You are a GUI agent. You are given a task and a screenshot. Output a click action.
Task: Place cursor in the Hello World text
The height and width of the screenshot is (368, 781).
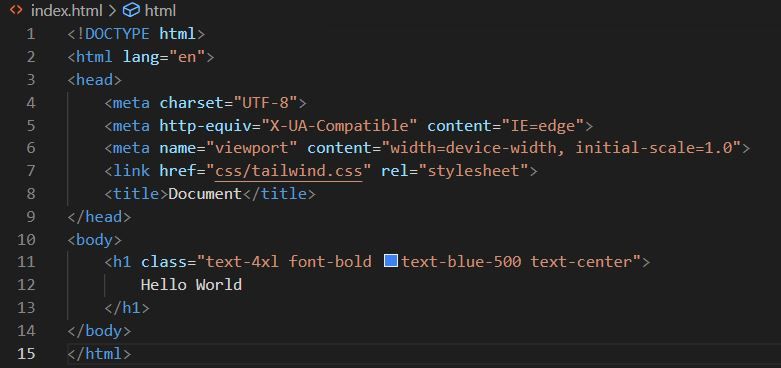[191, 284]
